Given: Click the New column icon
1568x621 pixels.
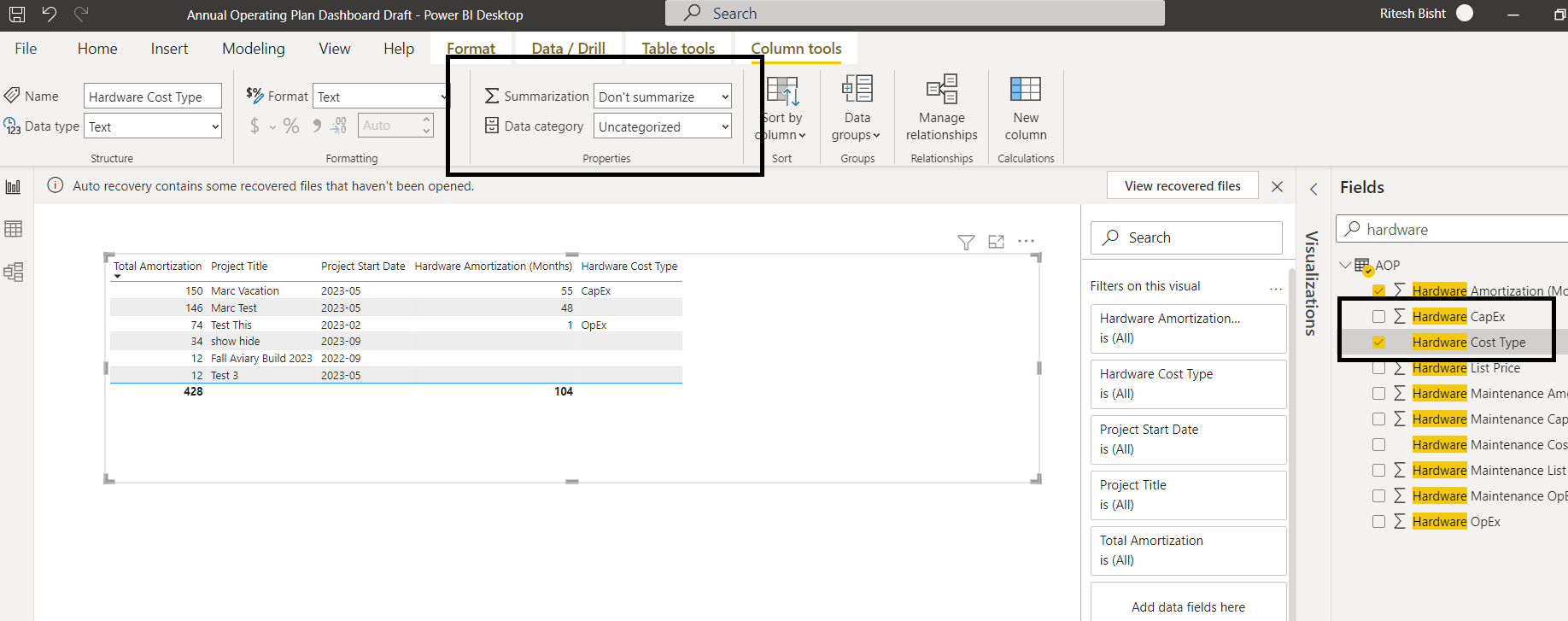Looking at the screenshot, I should pyautogui.click(x=1026, y=89).
